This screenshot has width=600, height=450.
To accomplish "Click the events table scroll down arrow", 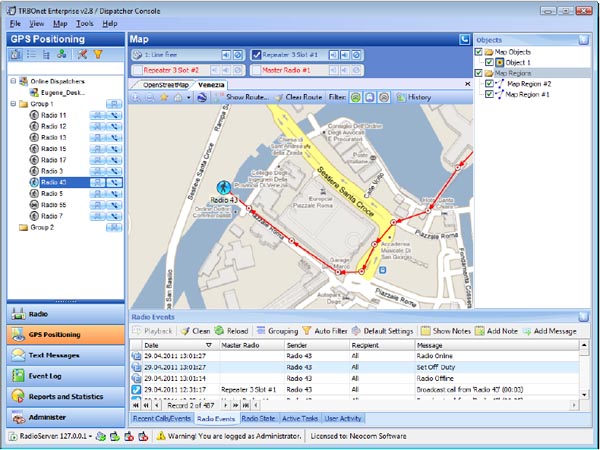I will click(584, 395).
